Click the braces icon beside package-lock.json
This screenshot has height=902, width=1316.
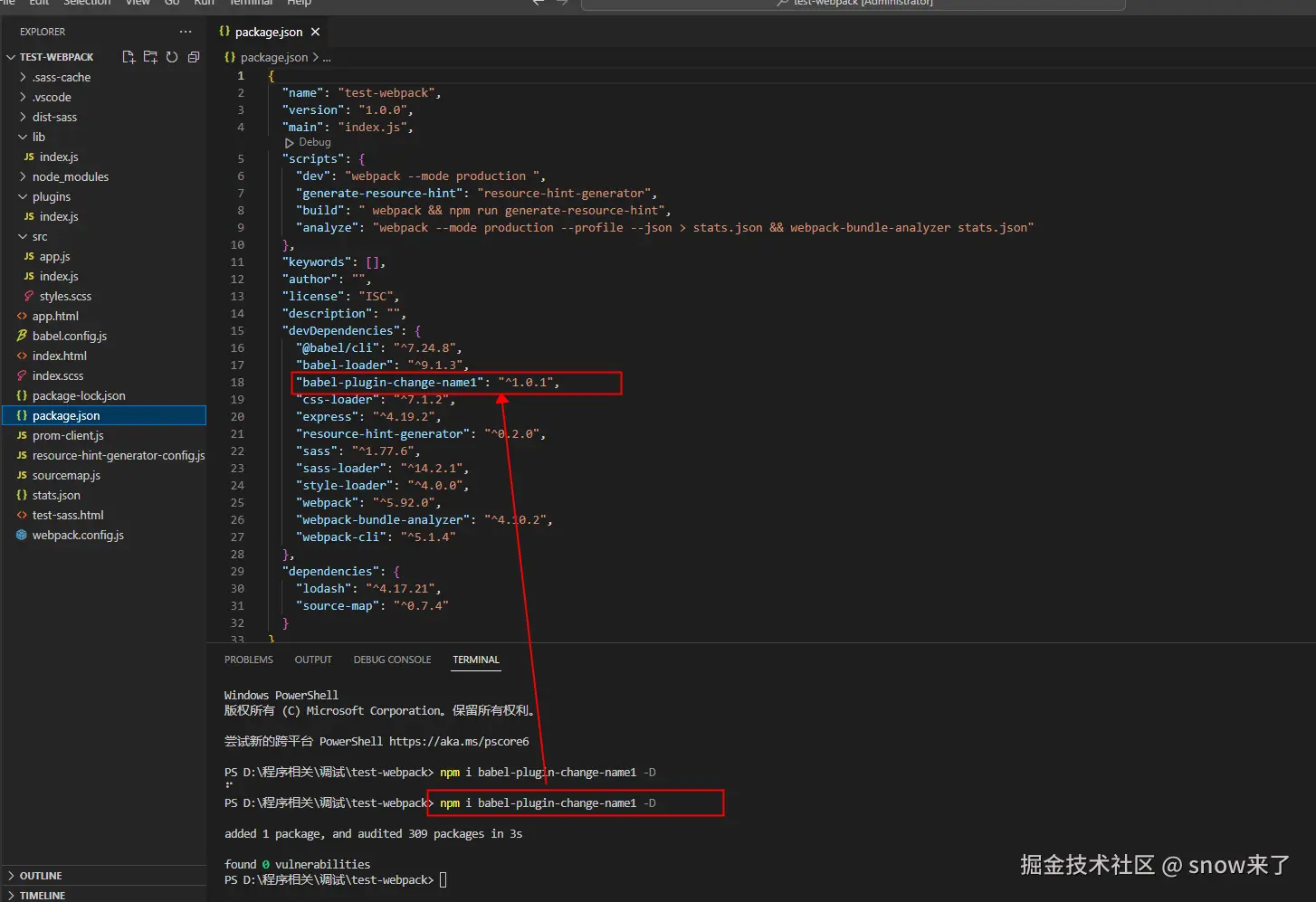pos(22,395)
